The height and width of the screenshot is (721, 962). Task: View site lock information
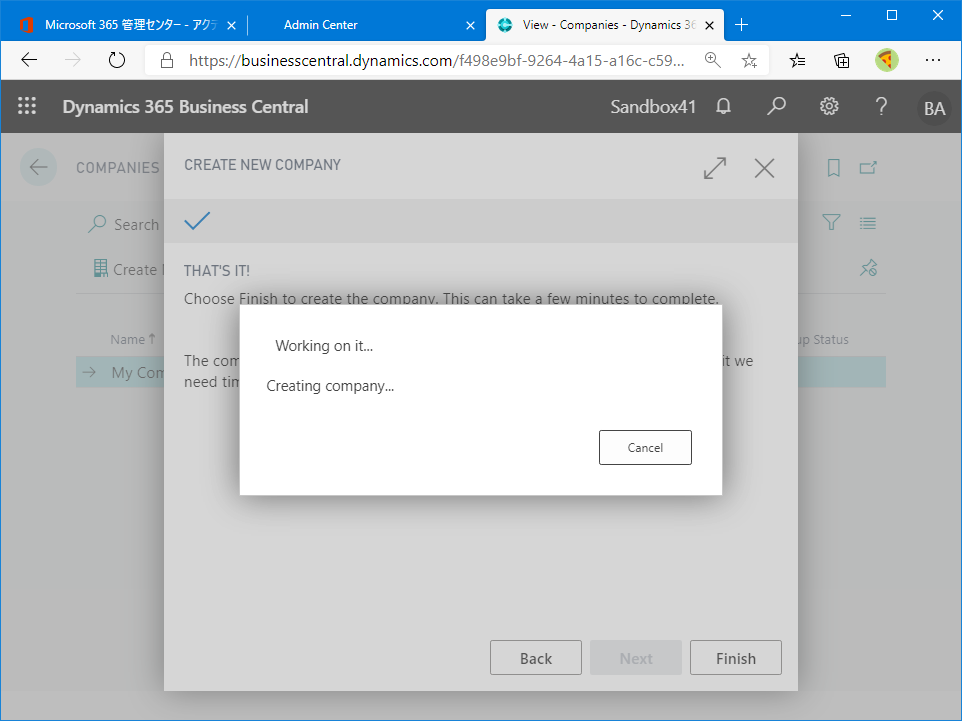tap(166, 60)
